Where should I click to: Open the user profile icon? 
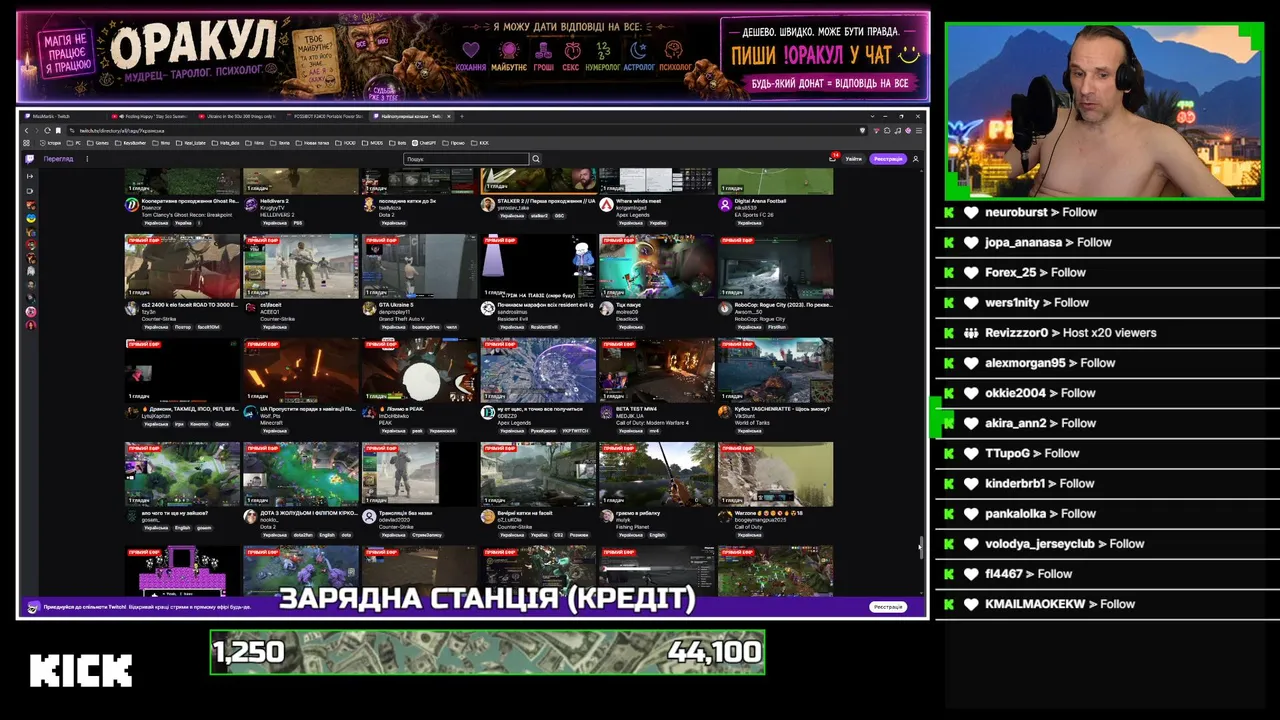pyautogui.click(x=915, y=159)
